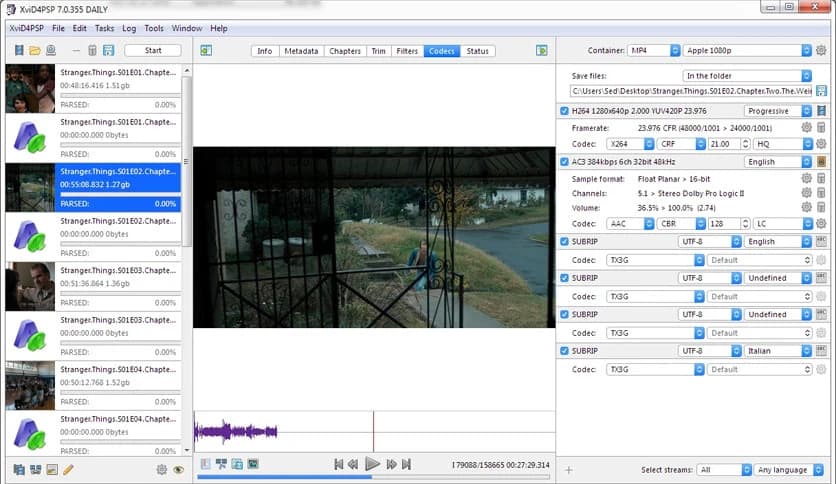The image size is (836, 484).
Task: Toggle second SUBRIP Undefined subtitle checkbox
Action: tap(564, 314)
